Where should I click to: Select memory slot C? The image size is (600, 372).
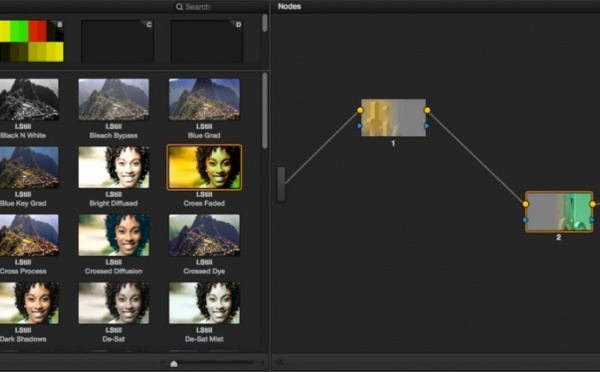117,42
